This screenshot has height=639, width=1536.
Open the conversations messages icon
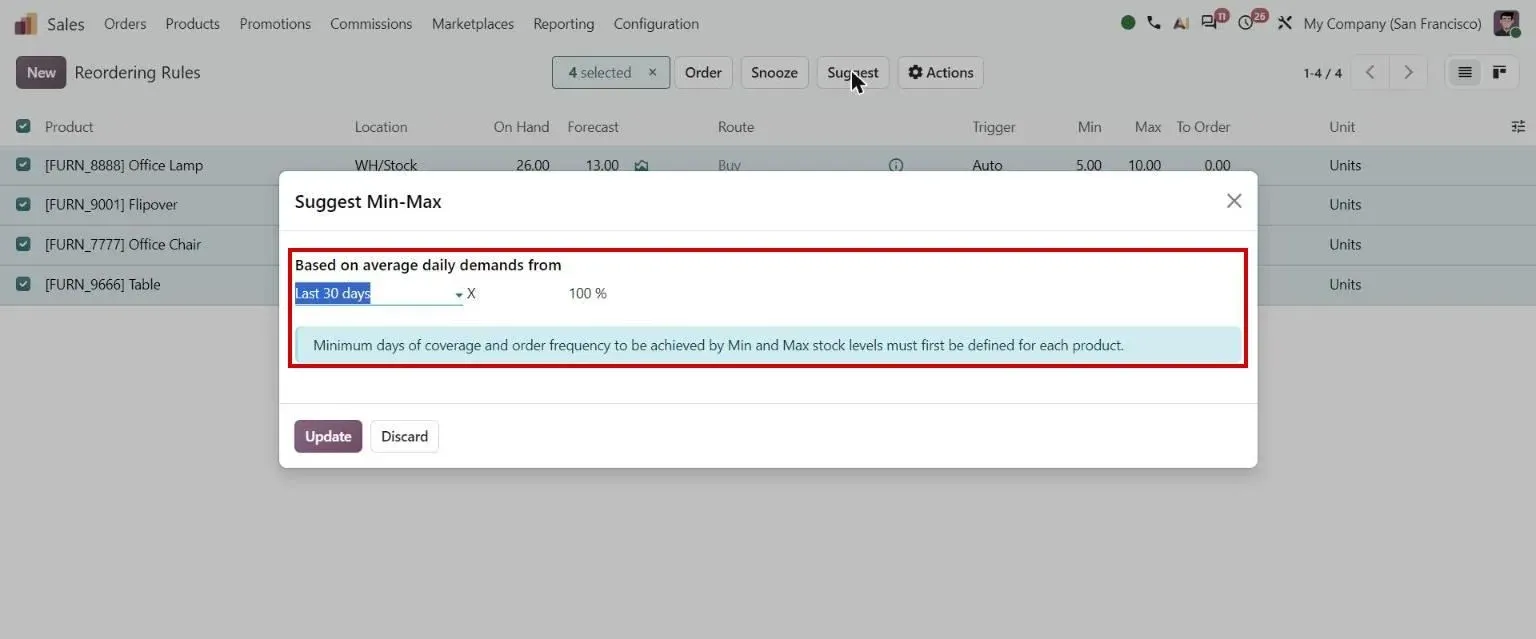(x=1211, y=22)
